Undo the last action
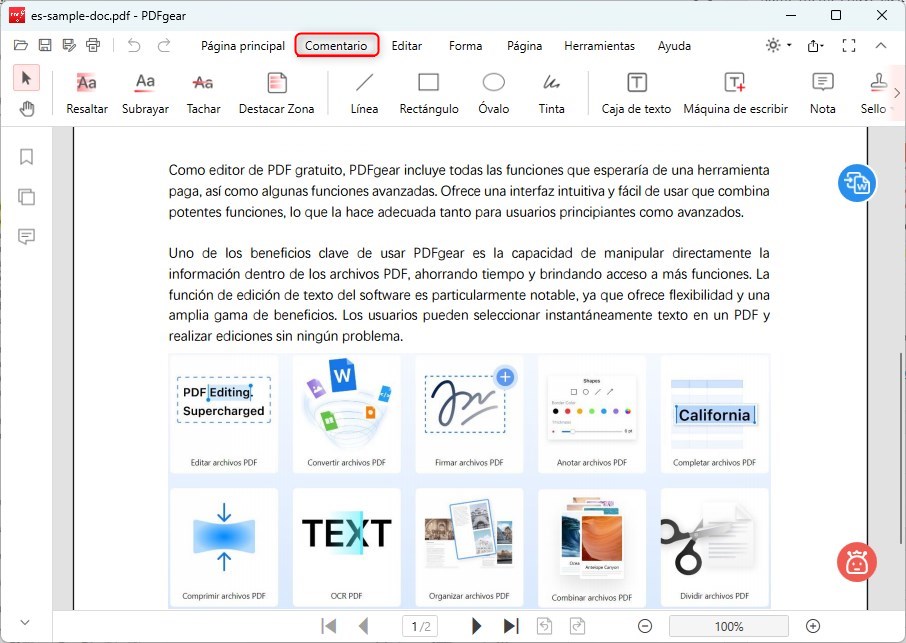906x643 pixels. [x=135, y=45]
